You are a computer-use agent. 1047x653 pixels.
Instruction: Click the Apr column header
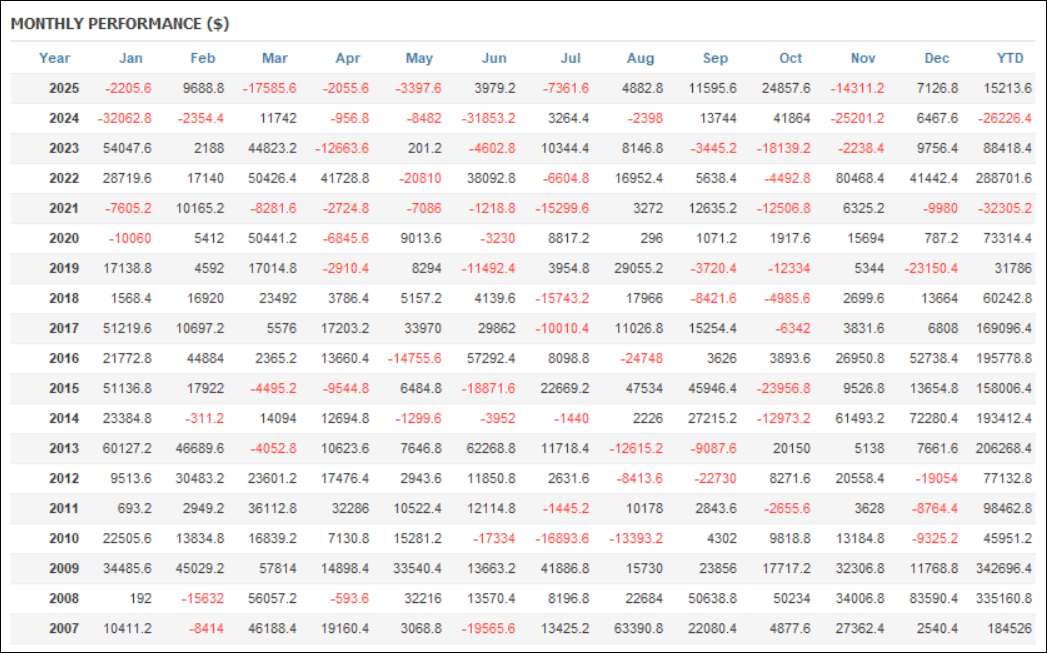coord(348,58)
